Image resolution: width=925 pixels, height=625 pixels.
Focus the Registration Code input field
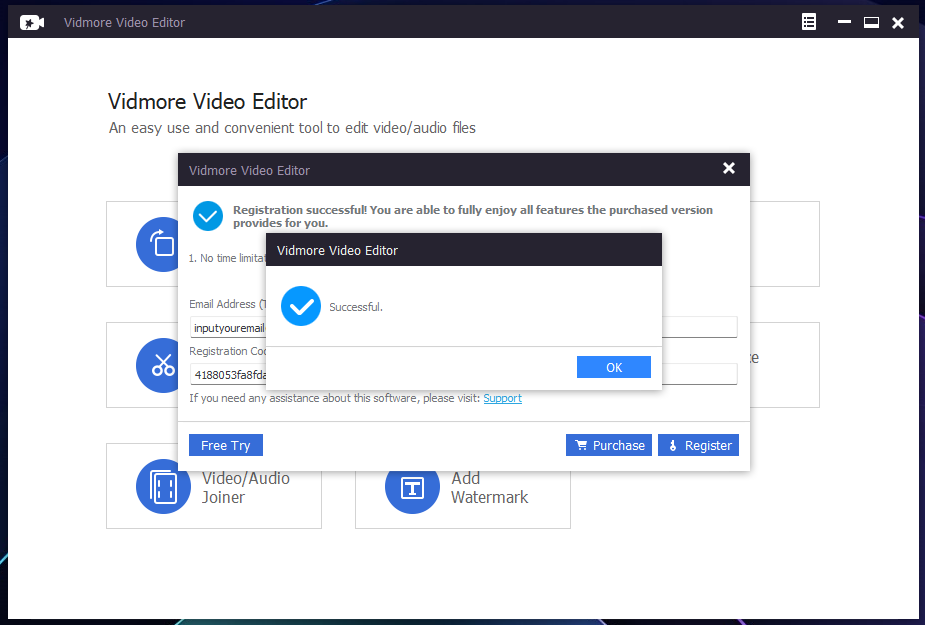click(228, 375)
